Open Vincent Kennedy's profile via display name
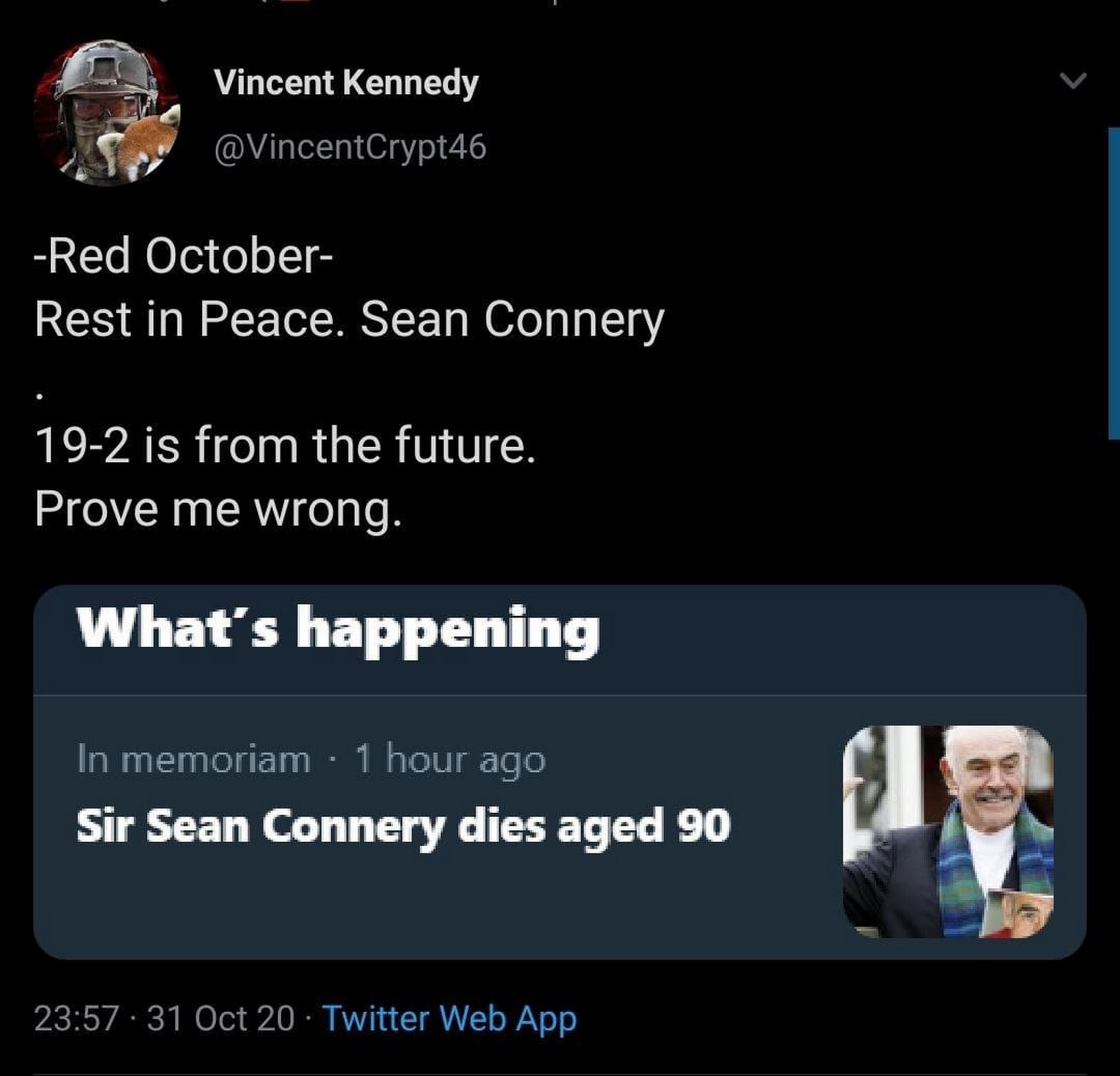This screenshot has height=1076, width=1120. [346, 83]
